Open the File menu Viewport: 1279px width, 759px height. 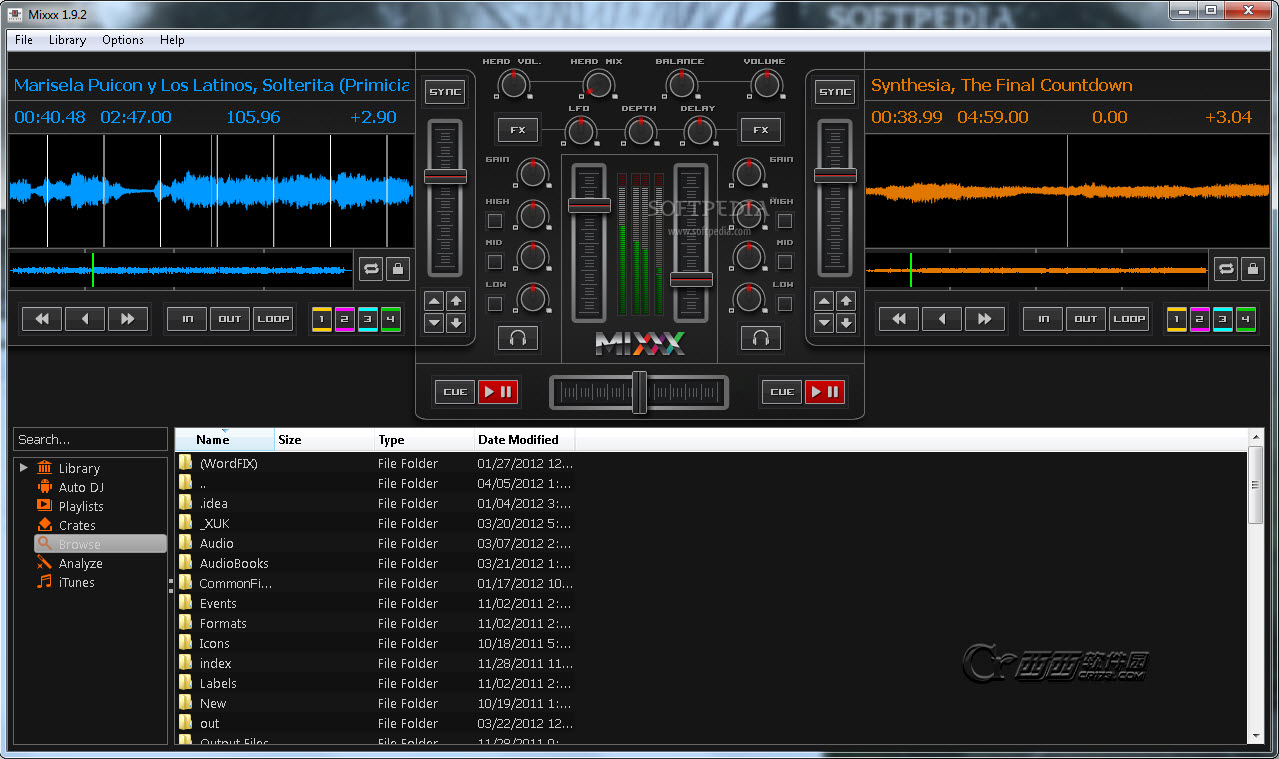click(24, 40)
